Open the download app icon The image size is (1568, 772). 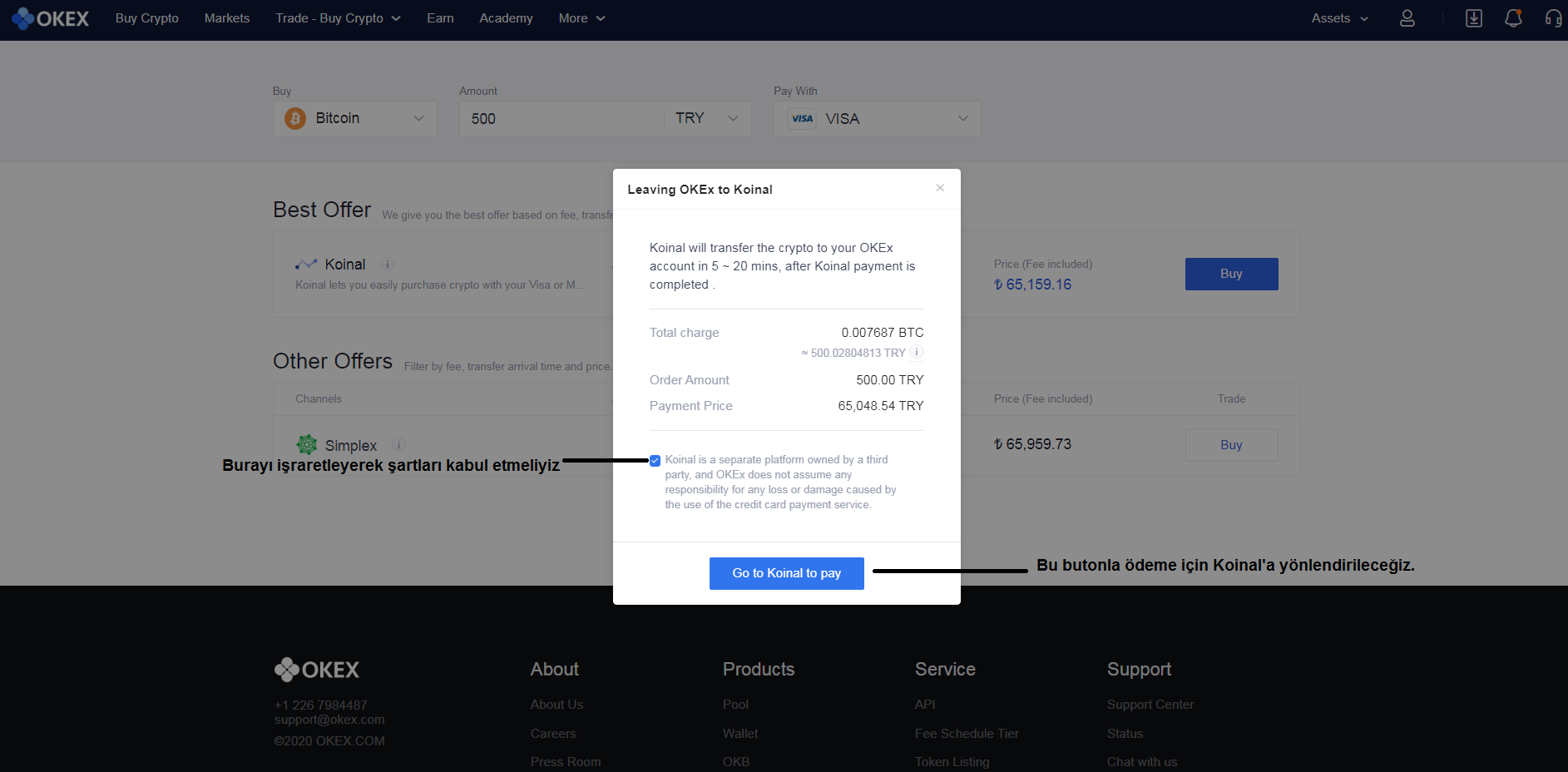point(1473,18)
